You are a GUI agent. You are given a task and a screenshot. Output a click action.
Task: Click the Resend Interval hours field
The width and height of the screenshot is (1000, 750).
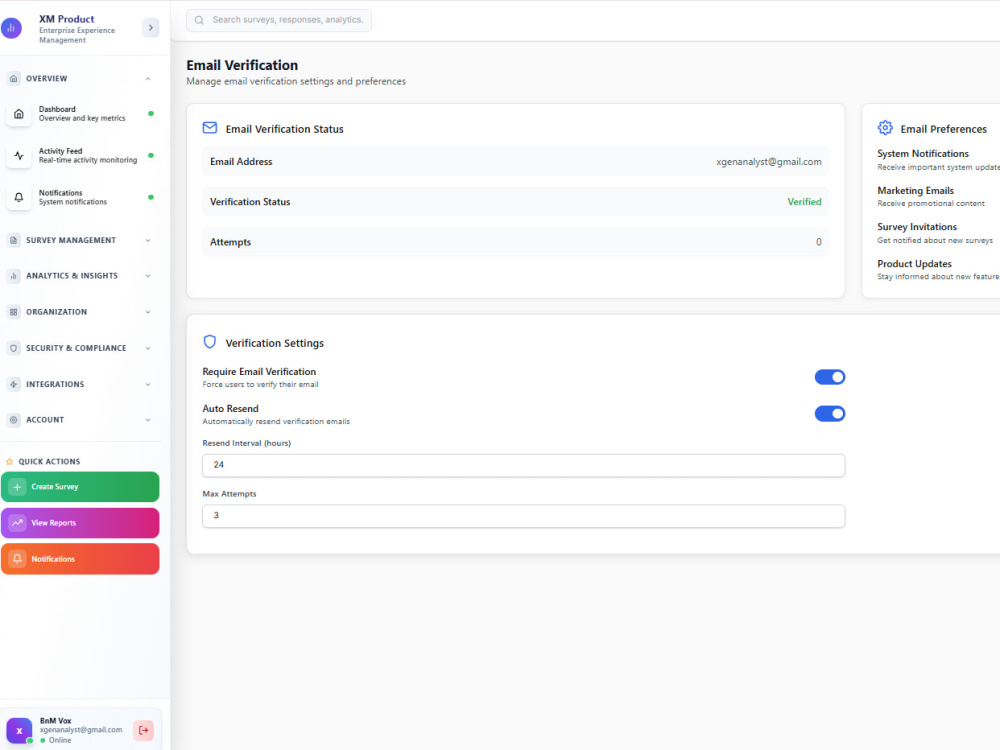[x=524, y=465]
